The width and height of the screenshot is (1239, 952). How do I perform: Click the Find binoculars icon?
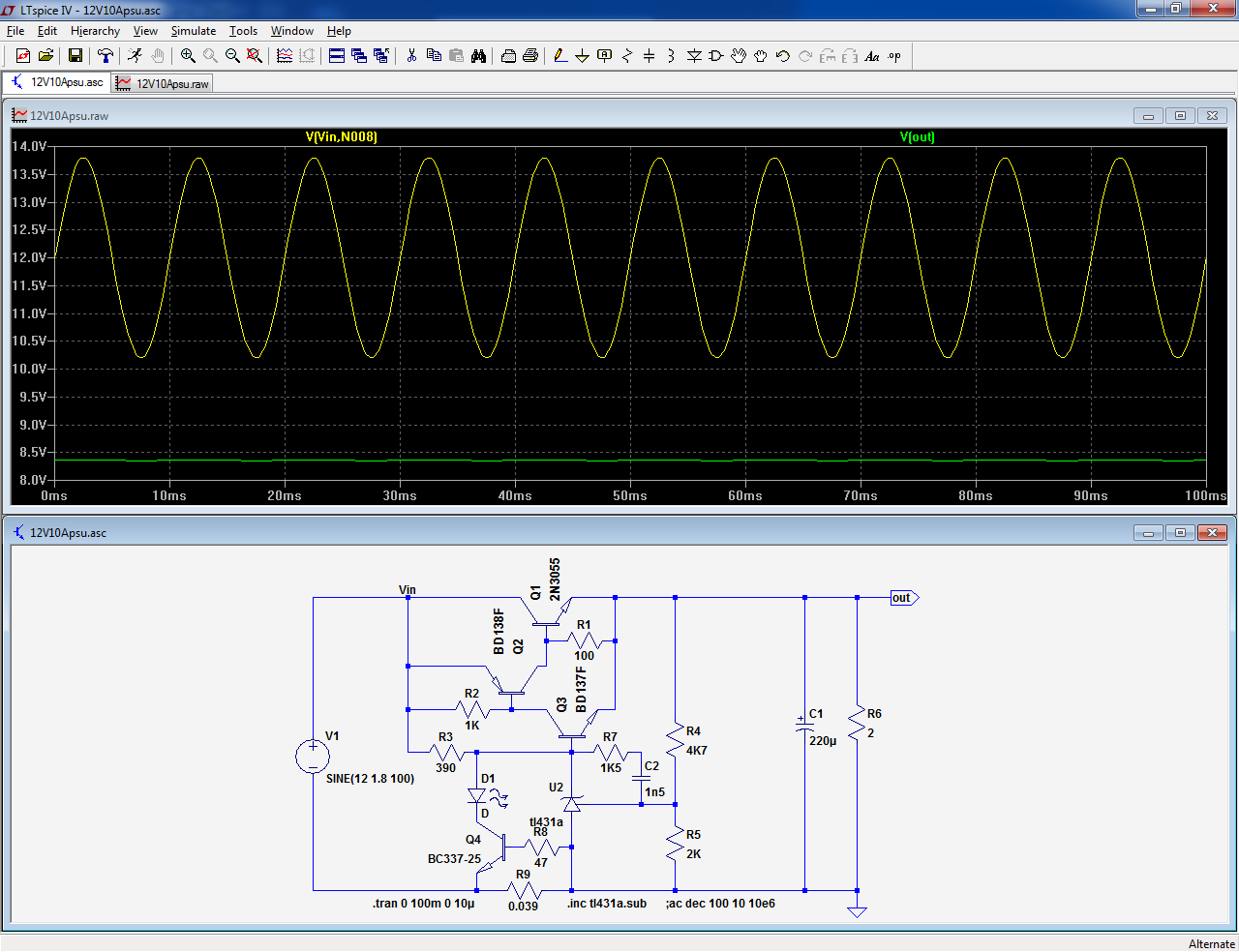coord(478,56)
